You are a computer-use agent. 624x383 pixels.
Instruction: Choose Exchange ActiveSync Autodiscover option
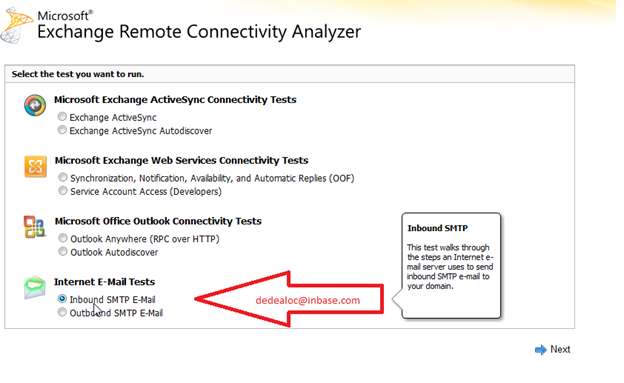[x=62, y=130]
